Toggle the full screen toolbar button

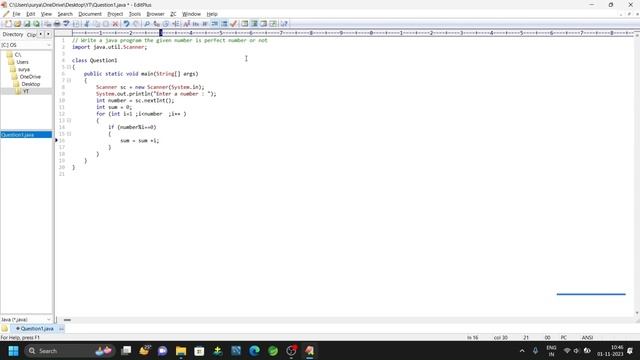coord(273,24)
